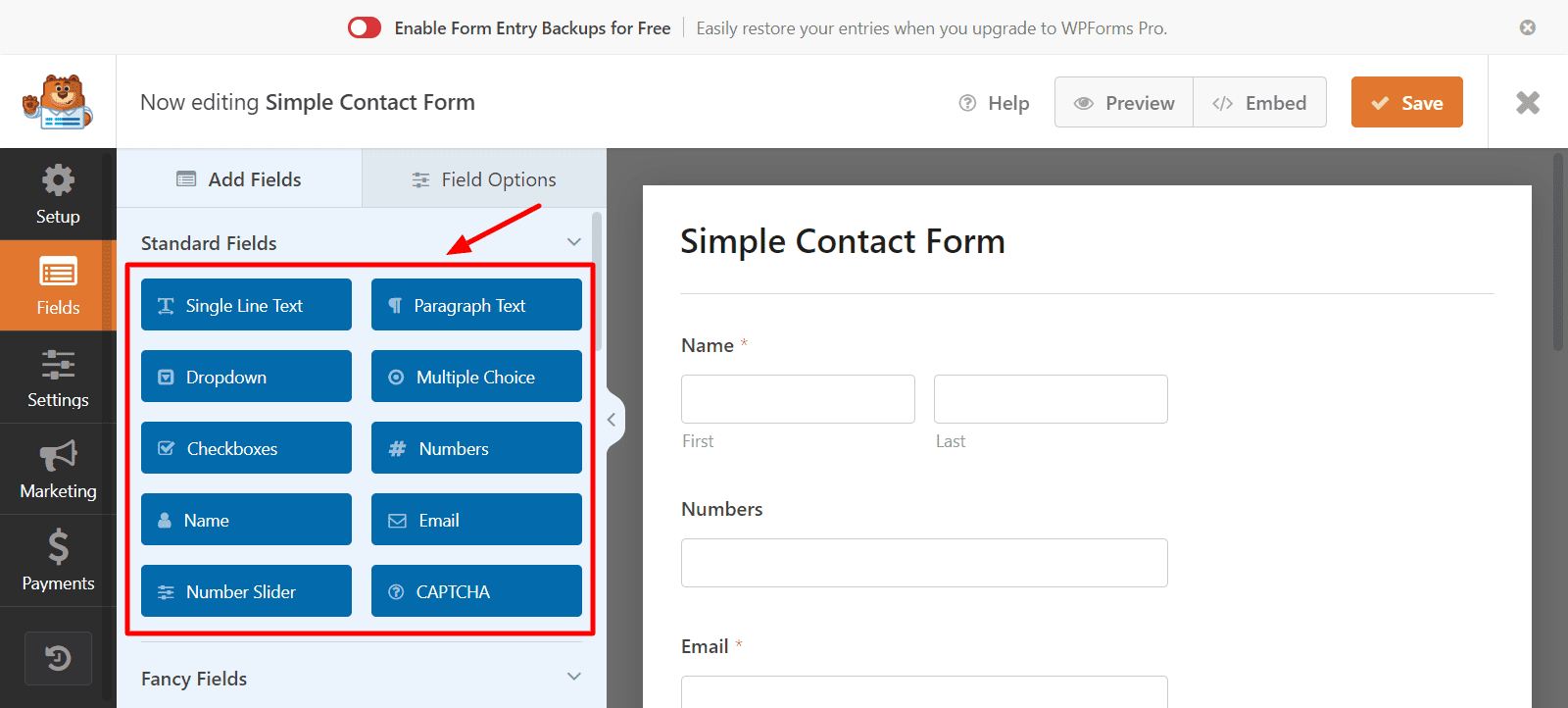Collapse the fields sidebar panel

point(612,420)
